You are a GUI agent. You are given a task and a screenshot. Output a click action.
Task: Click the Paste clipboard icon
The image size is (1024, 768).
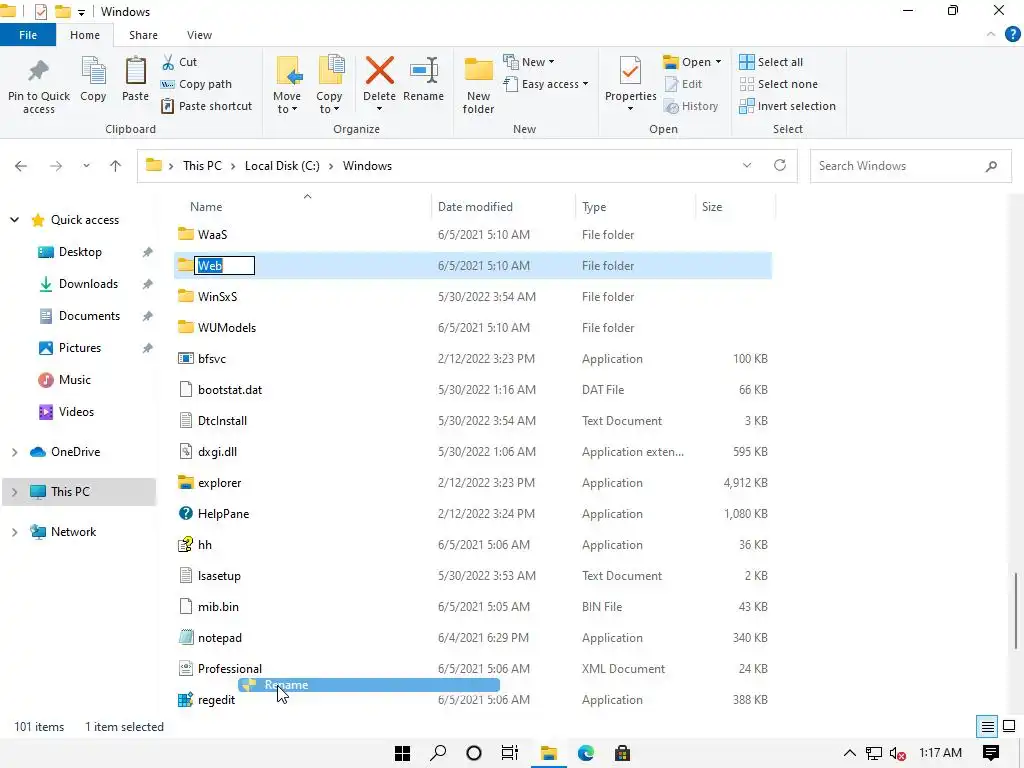coord(135,71)
